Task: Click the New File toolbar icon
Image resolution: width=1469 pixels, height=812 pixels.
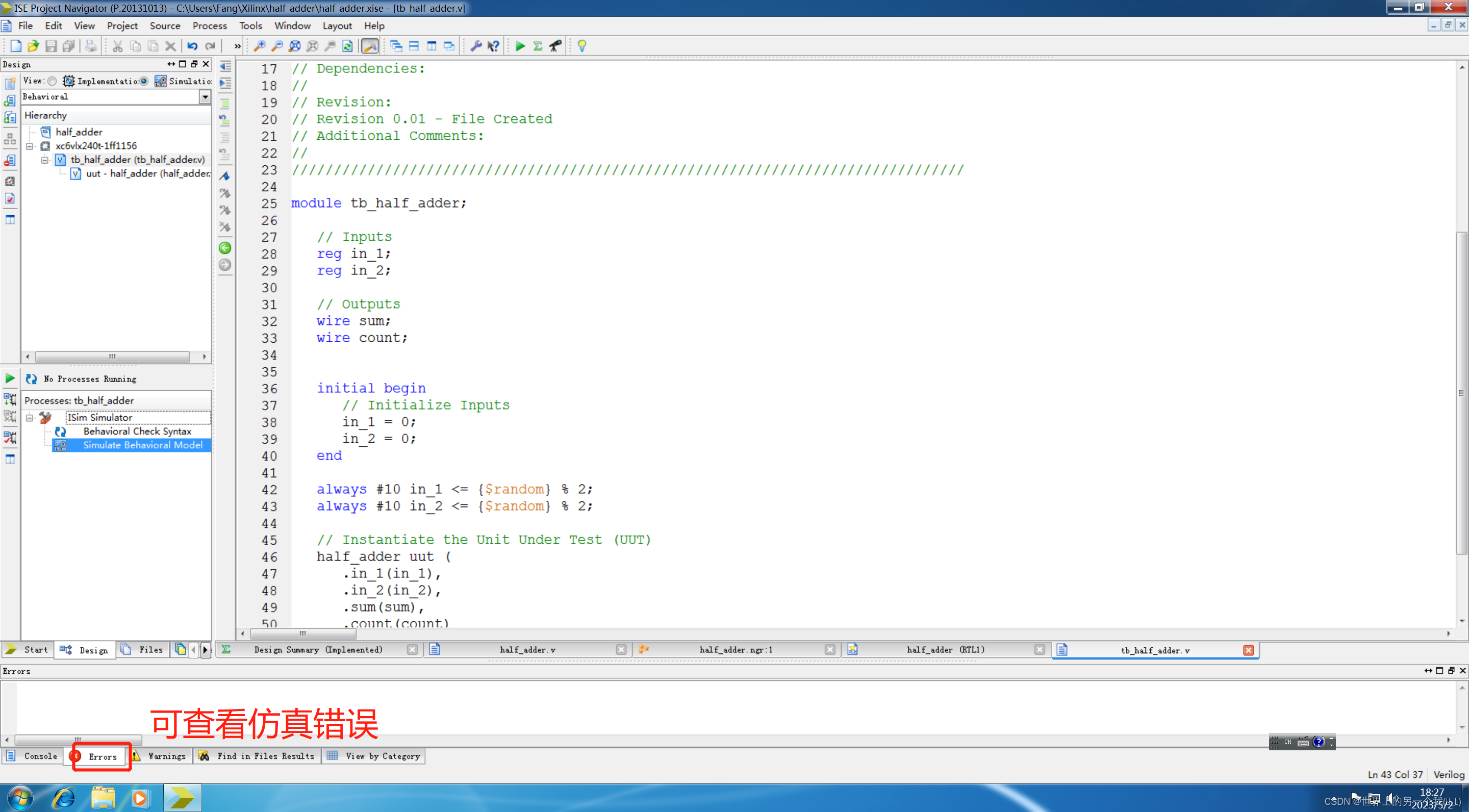Action: click(x=15, y=46)
